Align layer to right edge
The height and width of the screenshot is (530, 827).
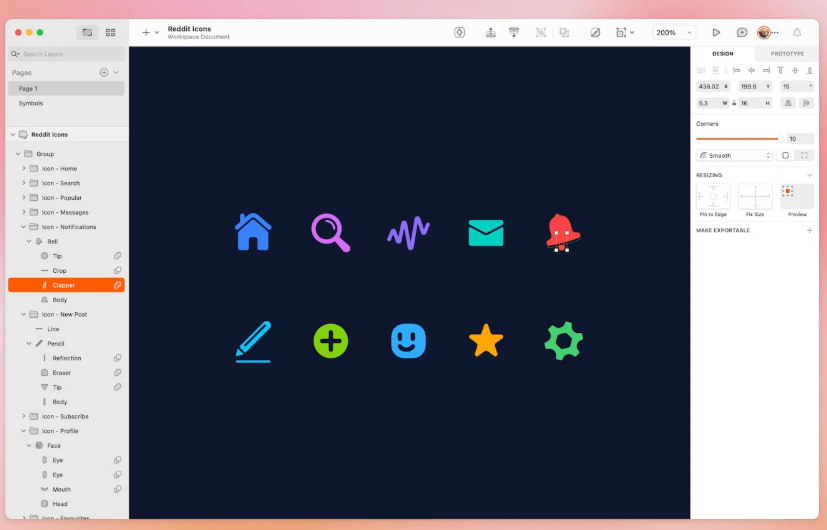coord(766,70)
